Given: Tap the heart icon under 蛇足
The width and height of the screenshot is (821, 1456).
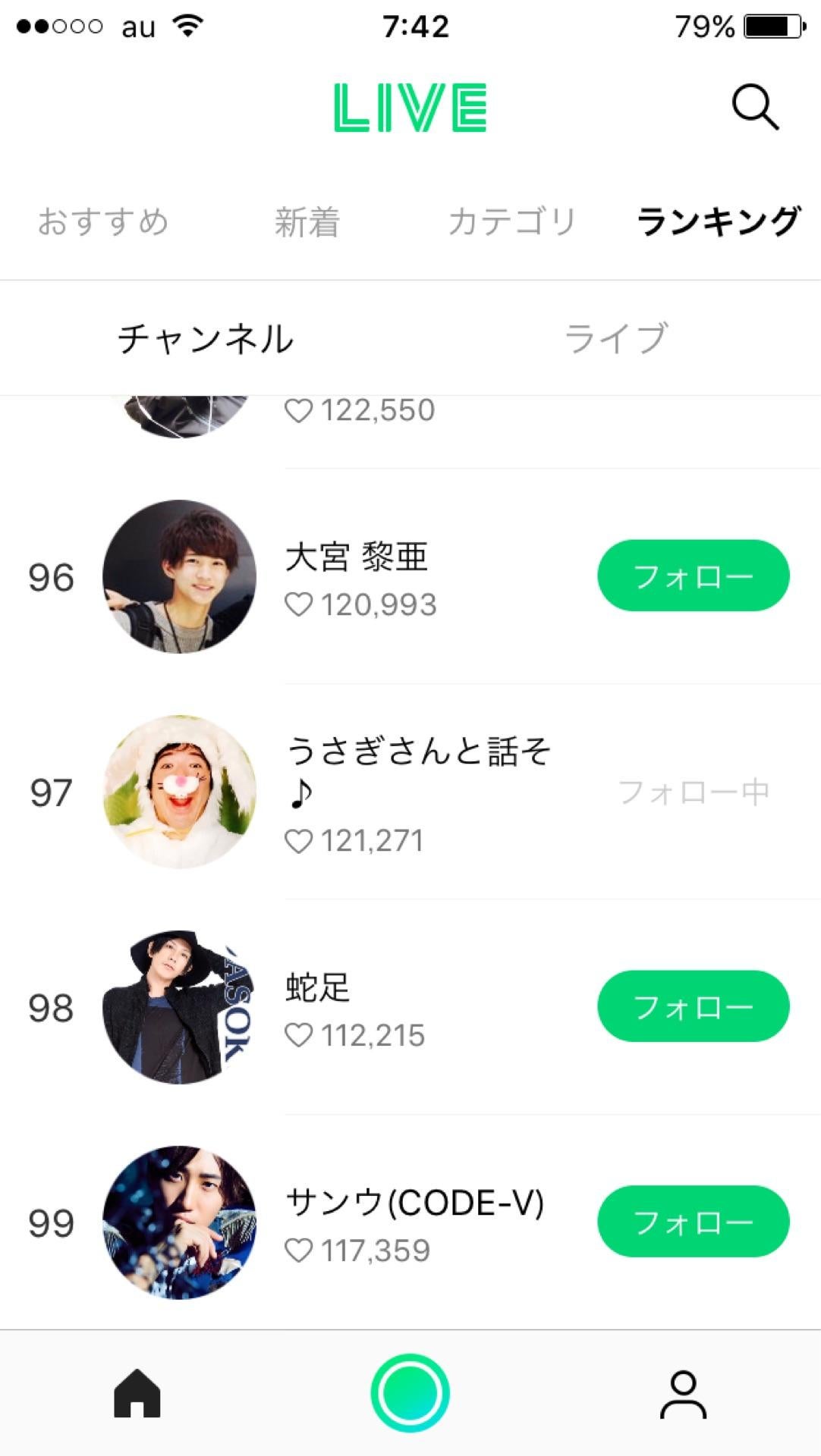Looking at the screenshot, I should click(x=298, y=1036).
